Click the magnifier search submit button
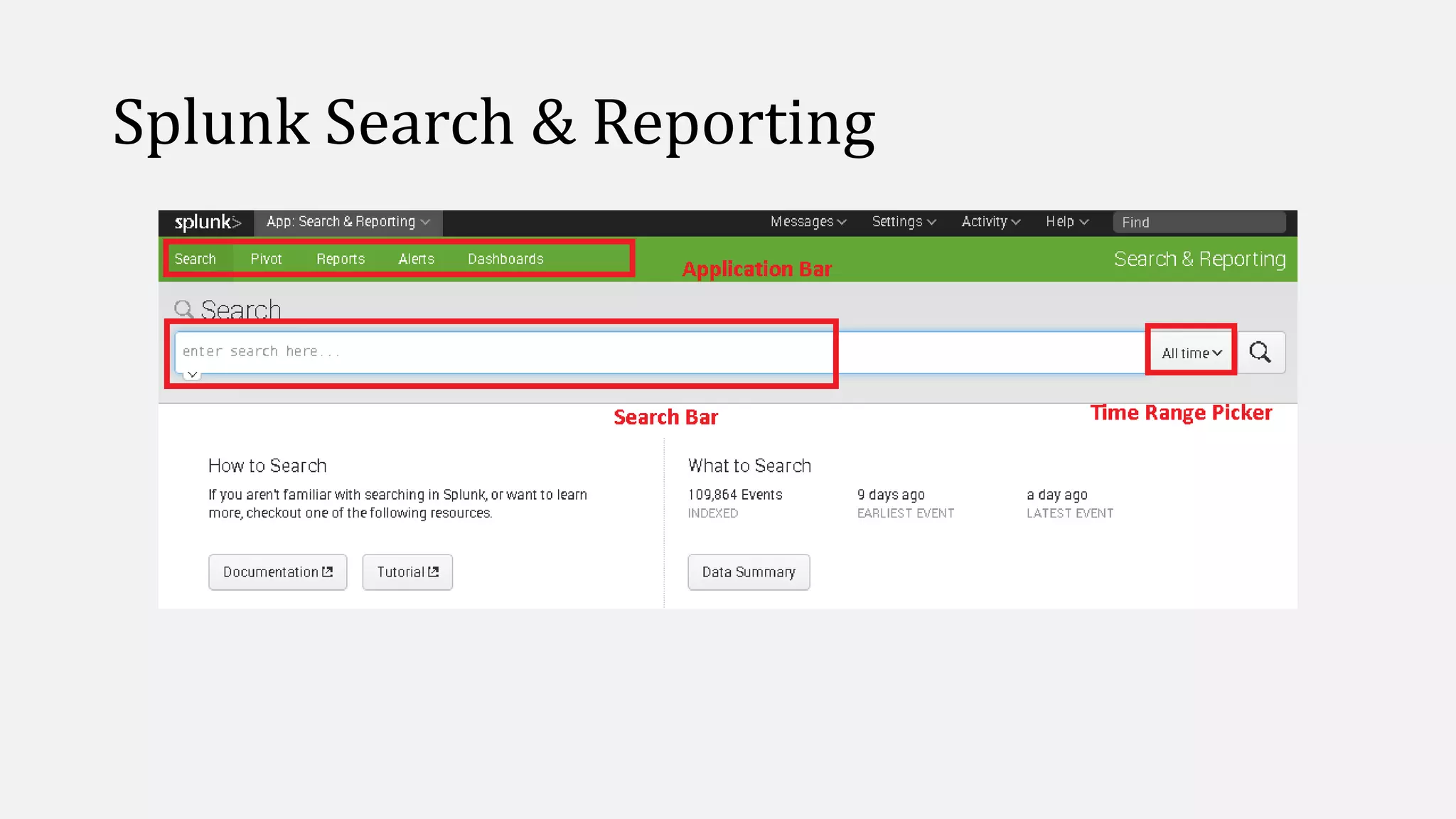 [x=1260, y=353]
